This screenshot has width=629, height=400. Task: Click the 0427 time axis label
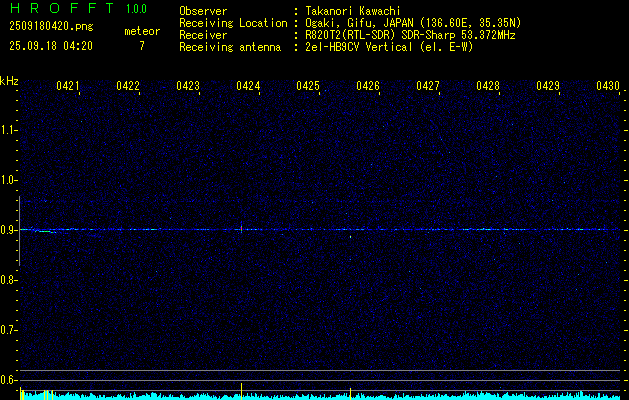[428, 85]
